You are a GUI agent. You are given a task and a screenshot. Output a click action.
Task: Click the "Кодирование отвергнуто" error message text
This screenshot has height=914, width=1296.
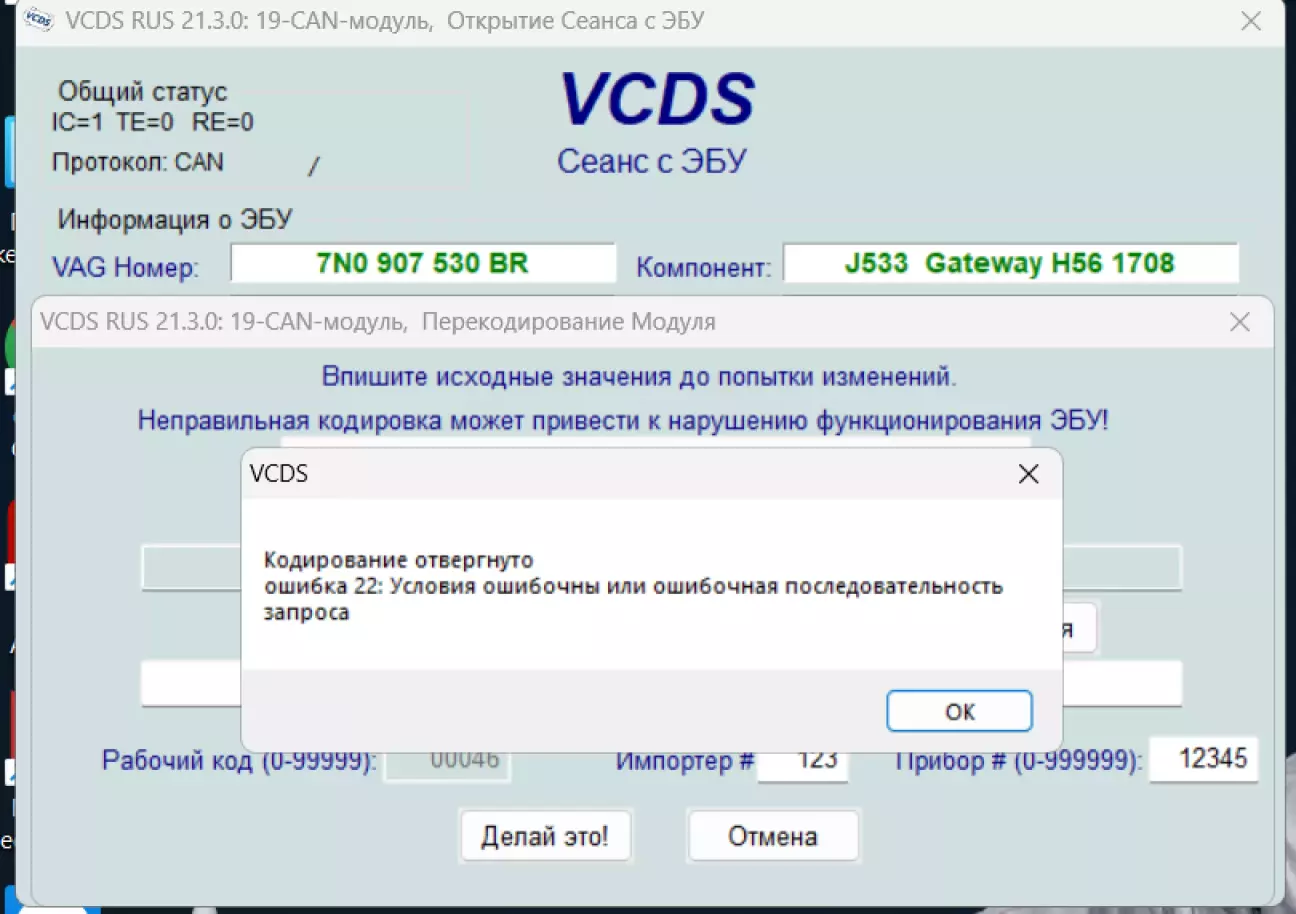pos(399,559)
